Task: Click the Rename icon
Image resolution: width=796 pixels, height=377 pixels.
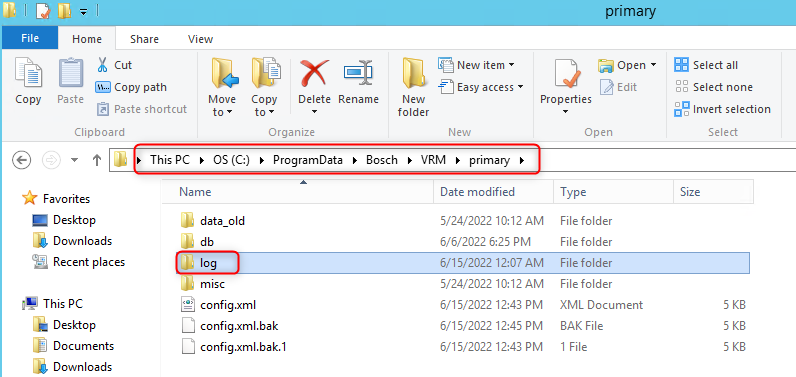Action: (x=358, y=74)
